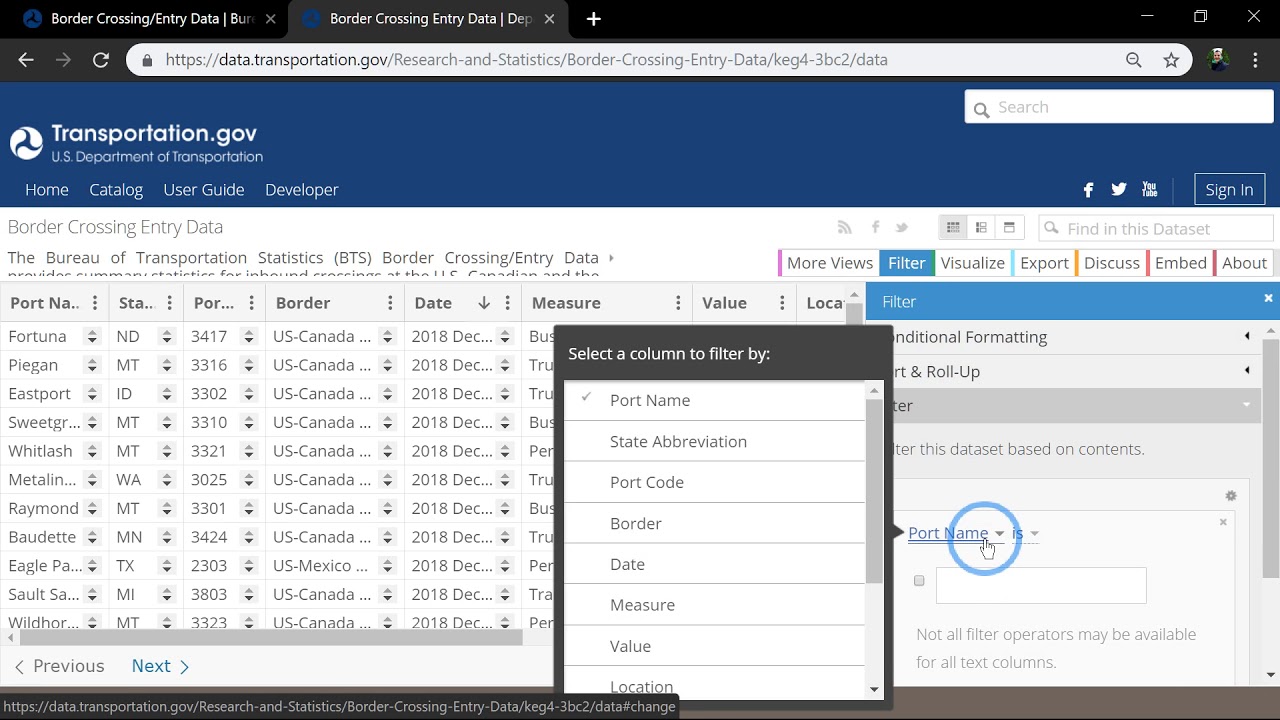This screenshot has width=1280, height=720.
Task: Collapse the Filter section header
Action: (1065, 405)
